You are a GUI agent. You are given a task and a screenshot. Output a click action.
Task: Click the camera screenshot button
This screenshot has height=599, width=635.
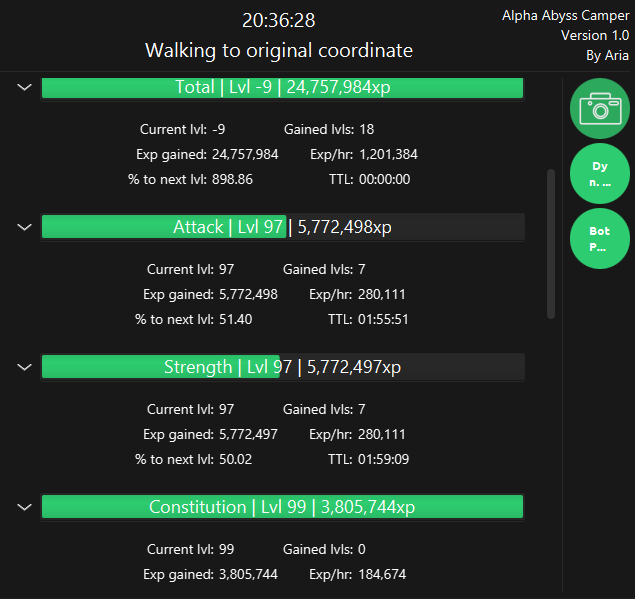599,108
